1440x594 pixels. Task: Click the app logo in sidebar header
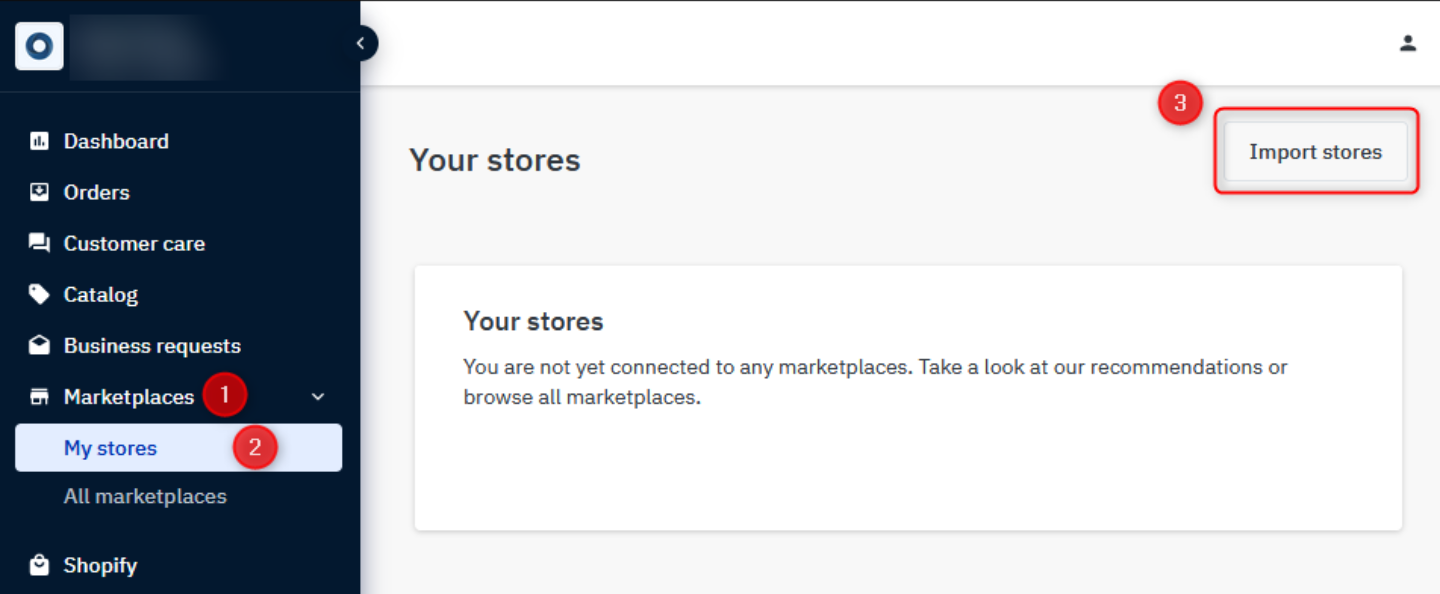point(40,46)
